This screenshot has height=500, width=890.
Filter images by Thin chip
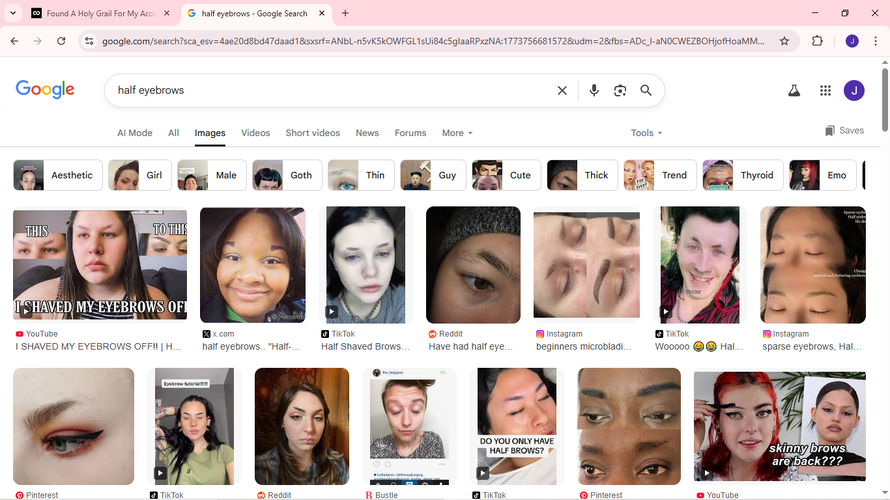(361, 175)
